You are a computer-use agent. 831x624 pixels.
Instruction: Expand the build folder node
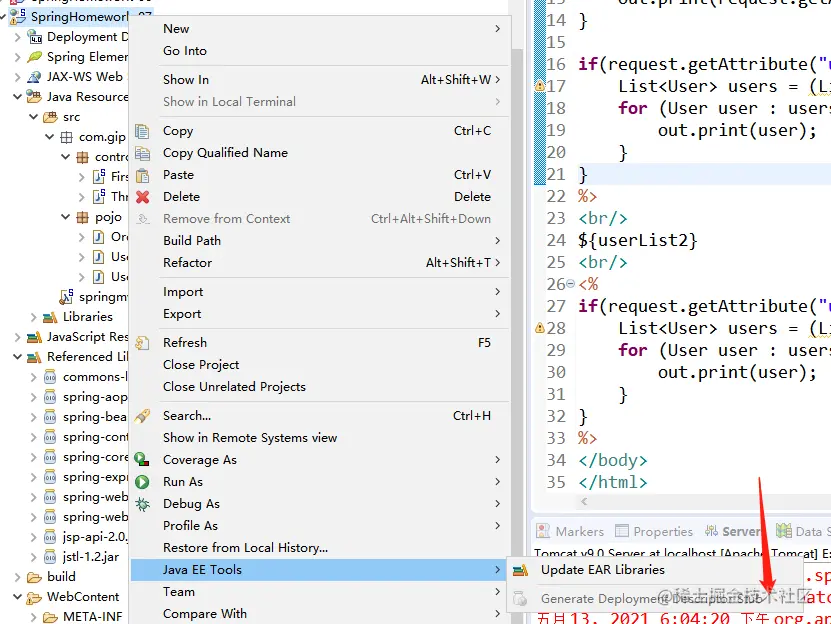point(17,577)
